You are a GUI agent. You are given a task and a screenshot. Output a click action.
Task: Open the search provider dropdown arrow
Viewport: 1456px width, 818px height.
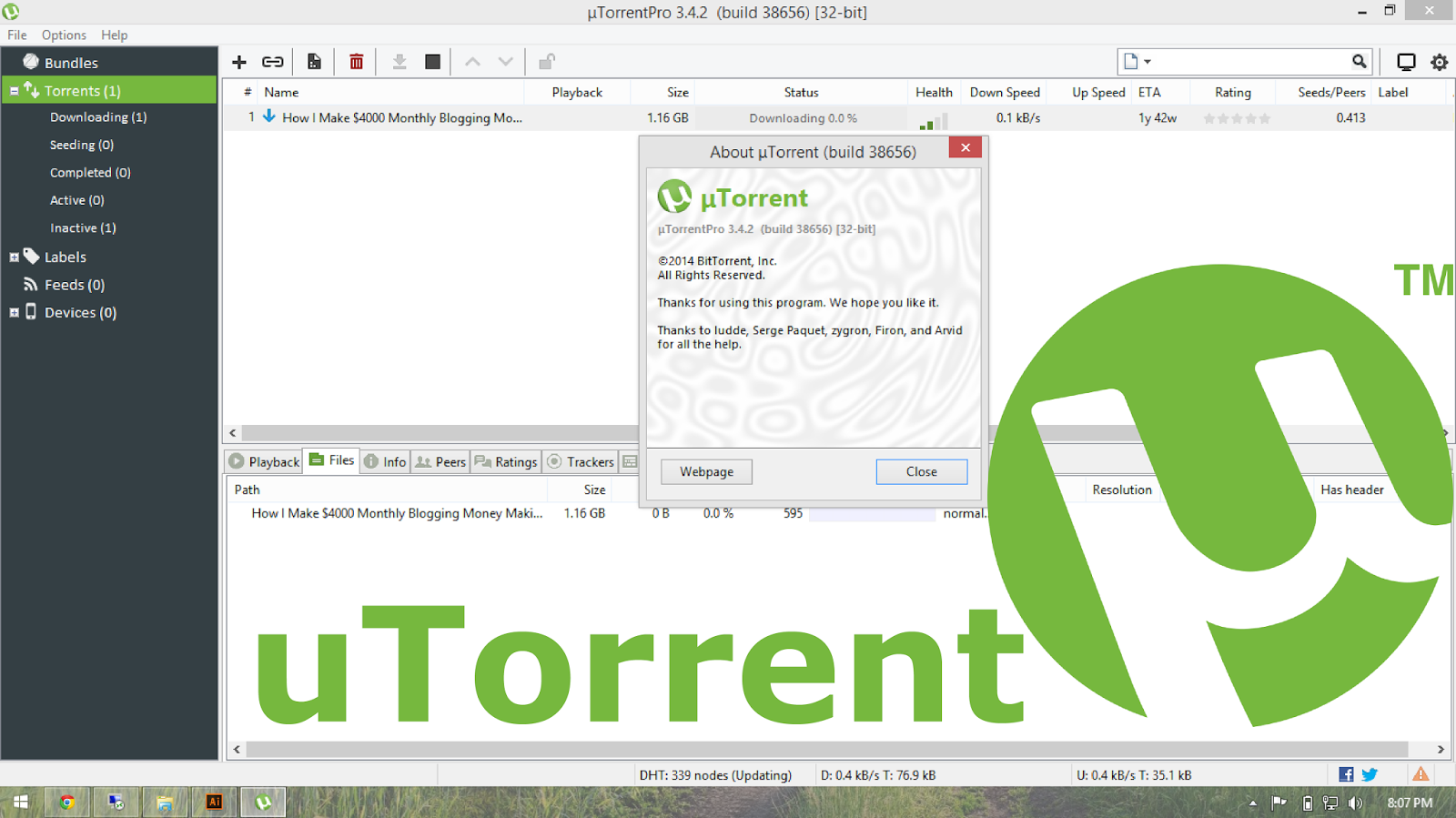(1148, 62)
